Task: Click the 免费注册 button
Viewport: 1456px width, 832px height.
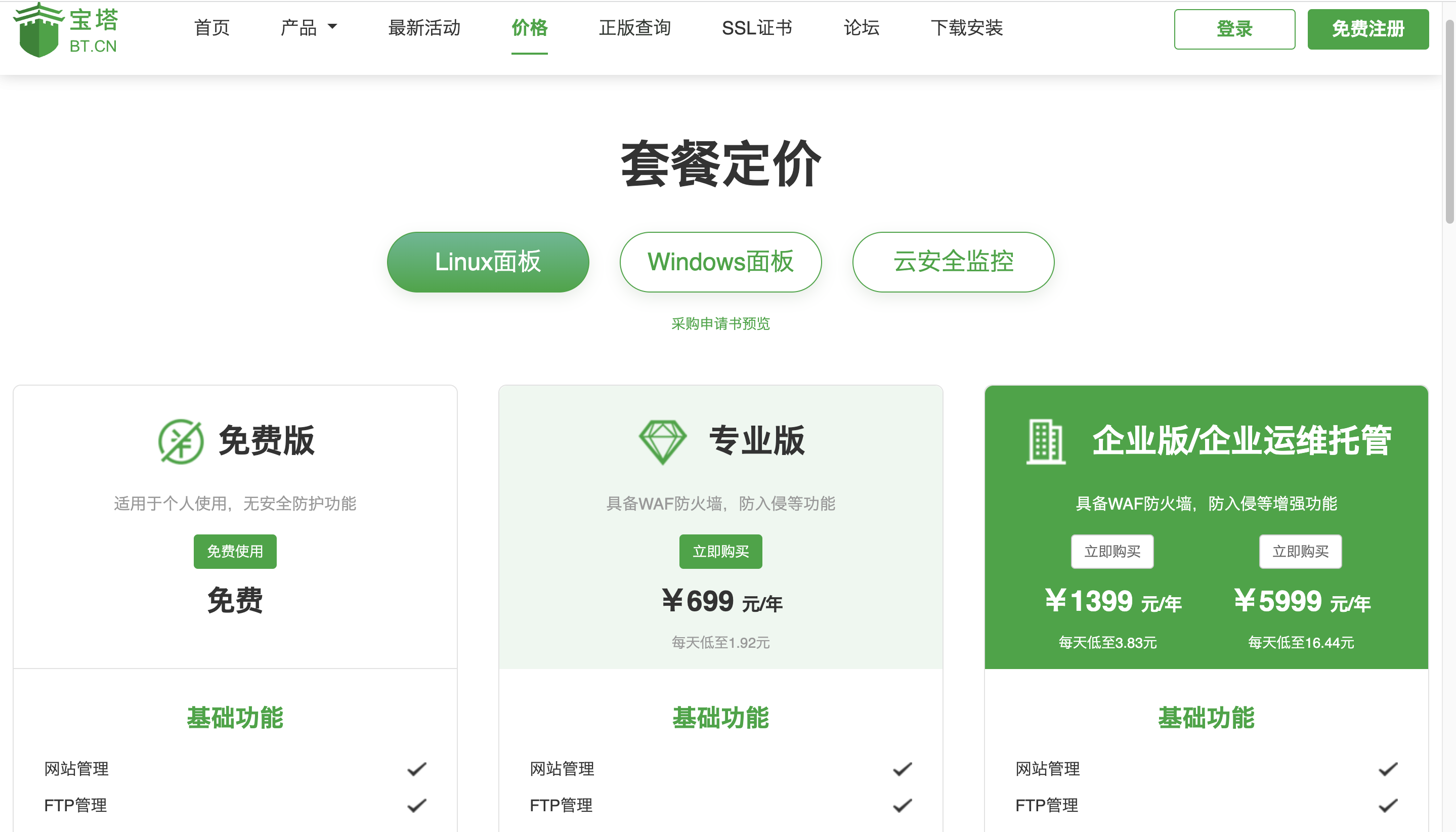Action: coord(1368,28)
